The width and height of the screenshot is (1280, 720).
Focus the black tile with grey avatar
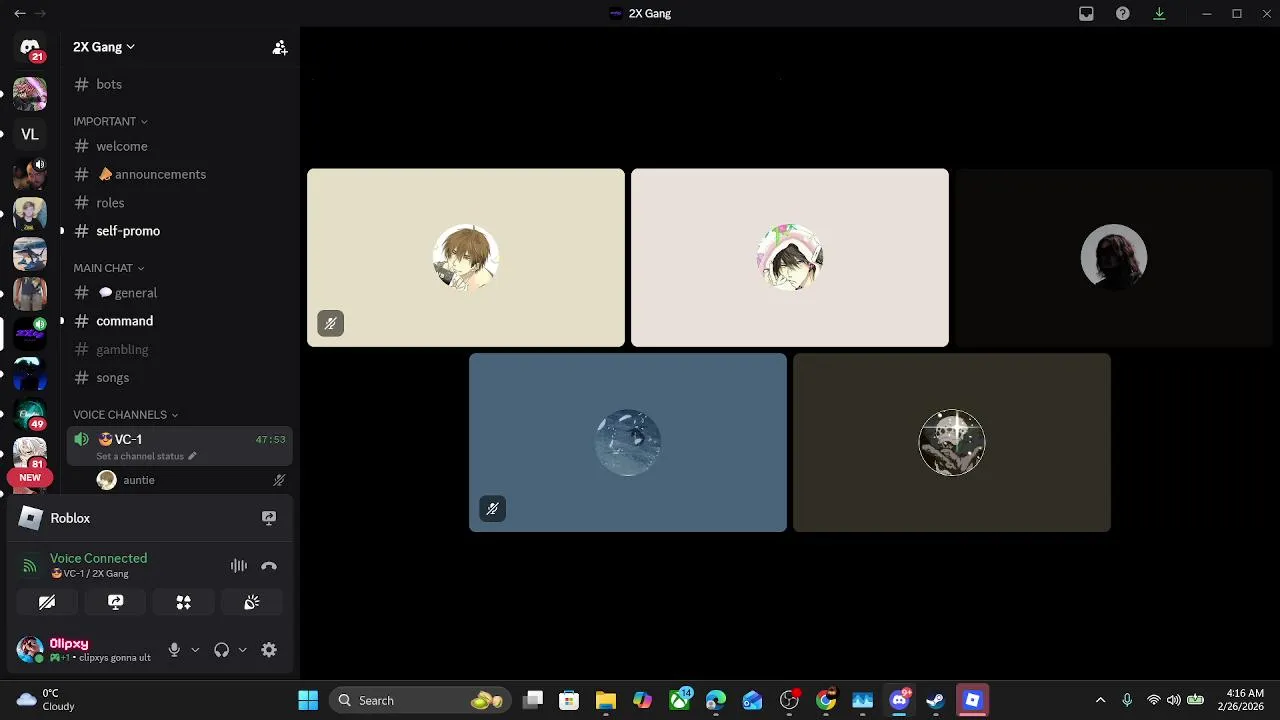[x=1114, y=258]
